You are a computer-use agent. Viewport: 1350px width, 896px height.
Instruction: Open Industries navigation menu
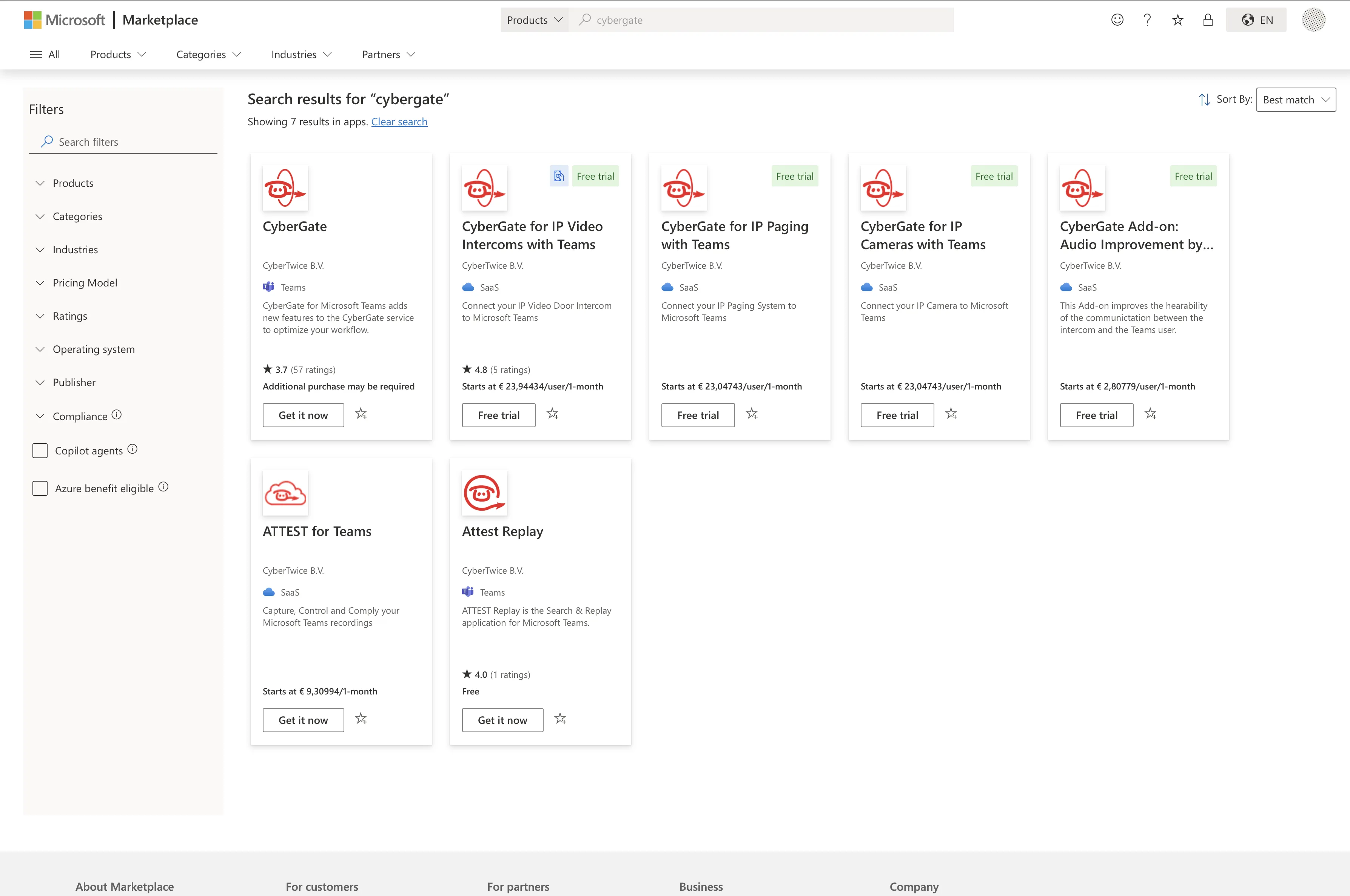(301, 54)
